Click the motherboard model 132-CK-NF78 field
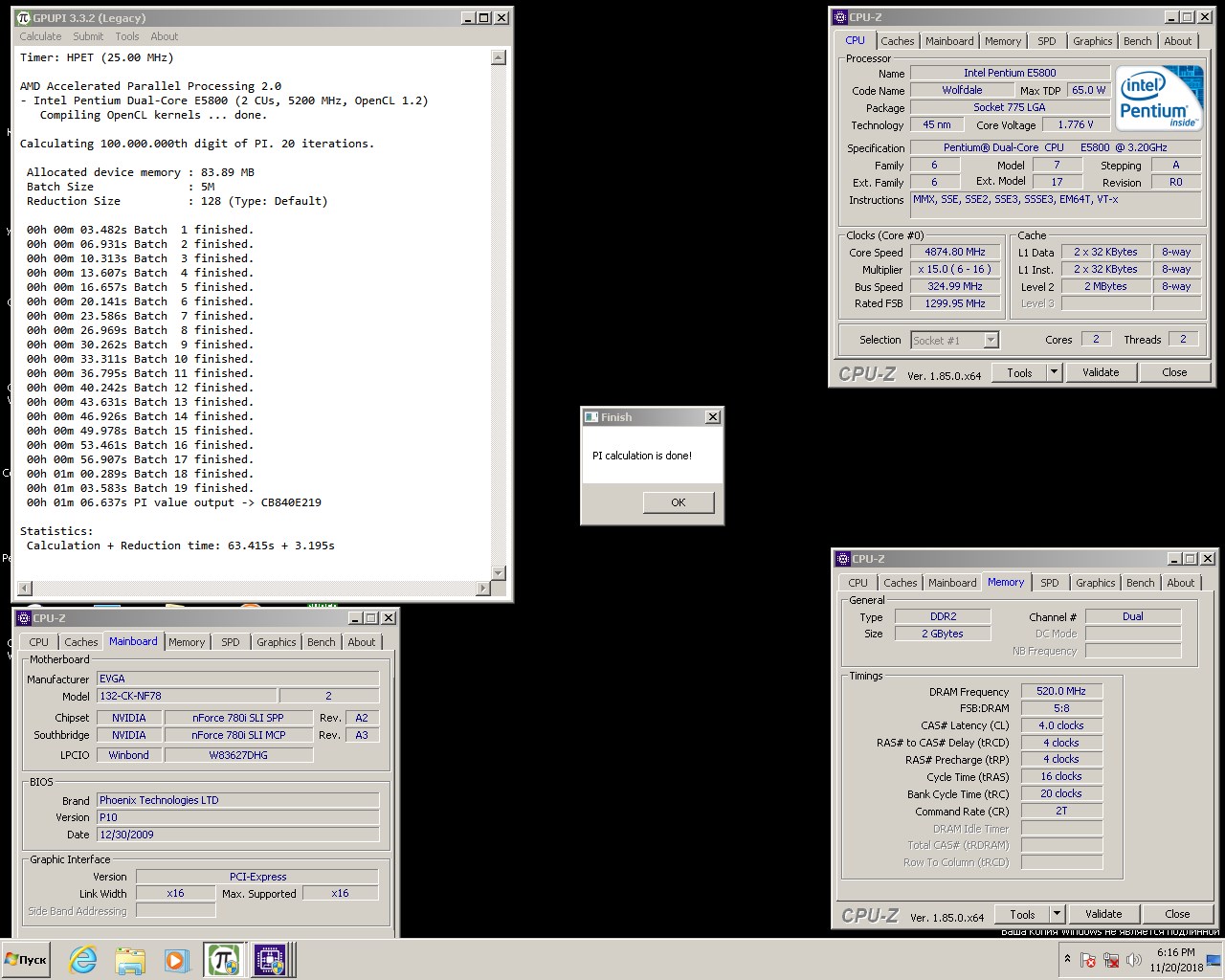This screenshot has width=1225, height=980. [x=187, y=696]
